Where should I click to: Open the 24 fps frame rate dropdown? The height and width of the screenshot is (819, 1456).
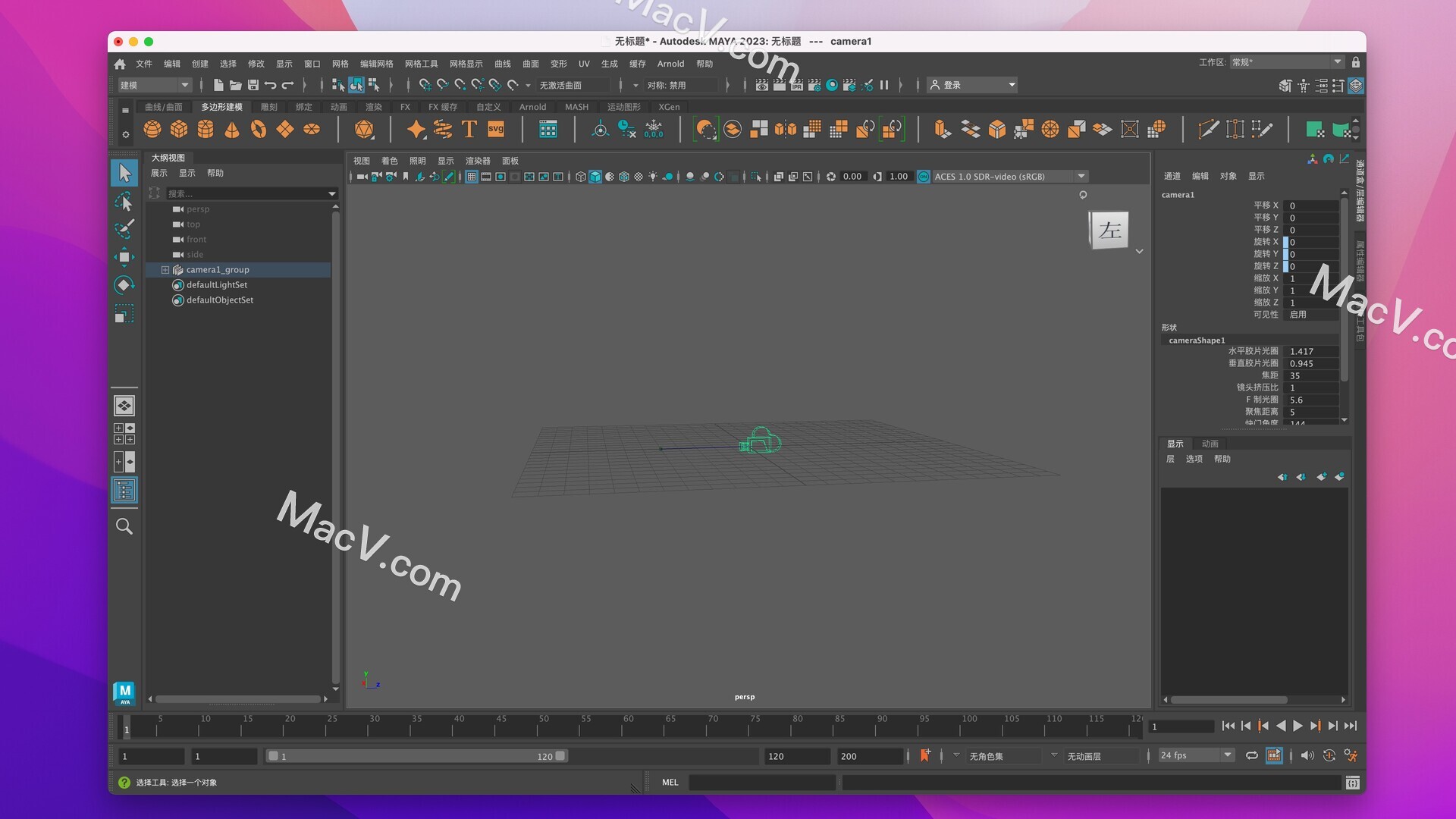point(1196,755)
